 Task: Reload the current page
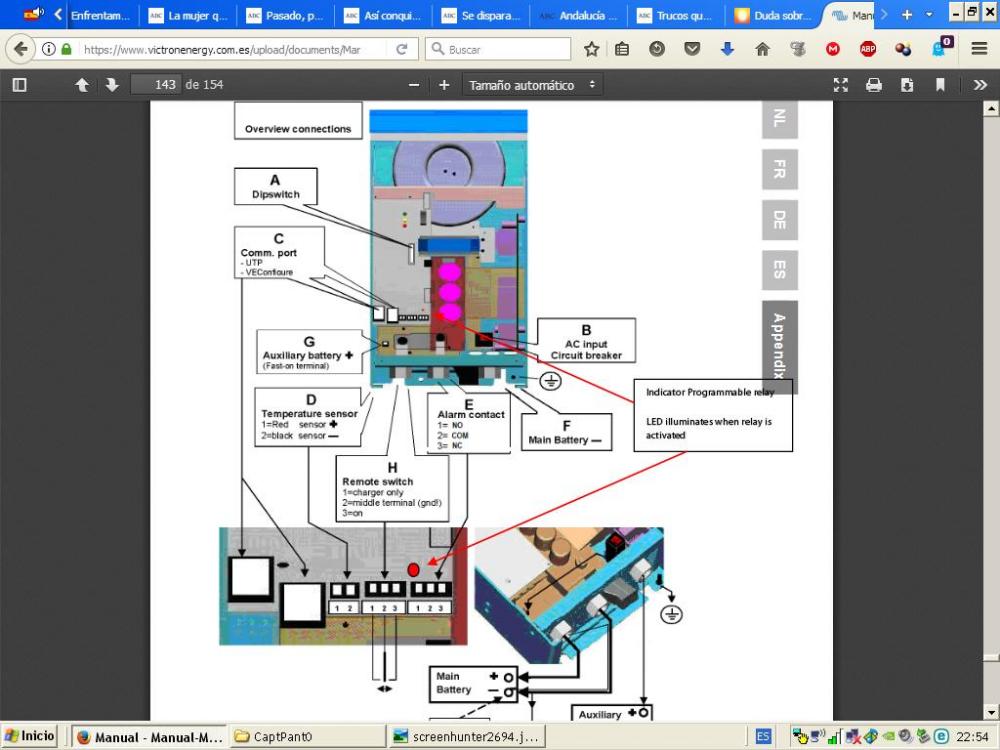point(402,49)
